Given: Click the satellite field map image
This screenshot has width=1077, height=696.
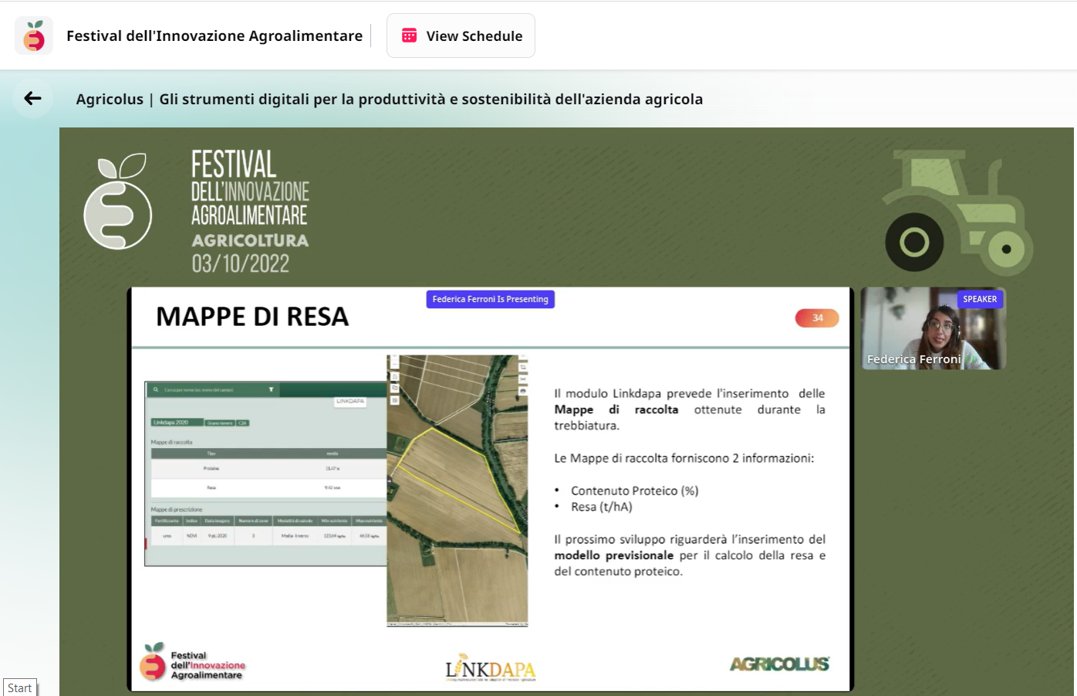Looking at the screenshot, I should [457, 491].
